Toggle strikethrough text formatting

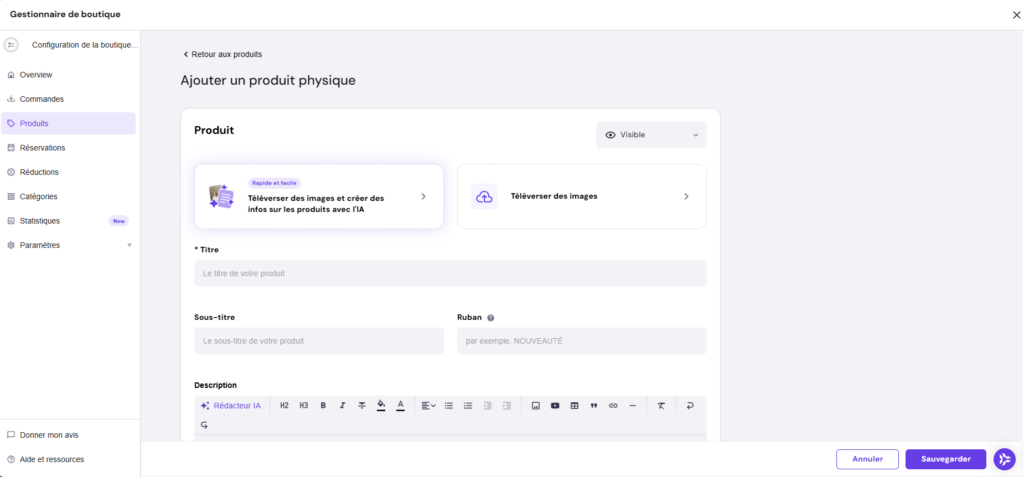click(361, 405)
